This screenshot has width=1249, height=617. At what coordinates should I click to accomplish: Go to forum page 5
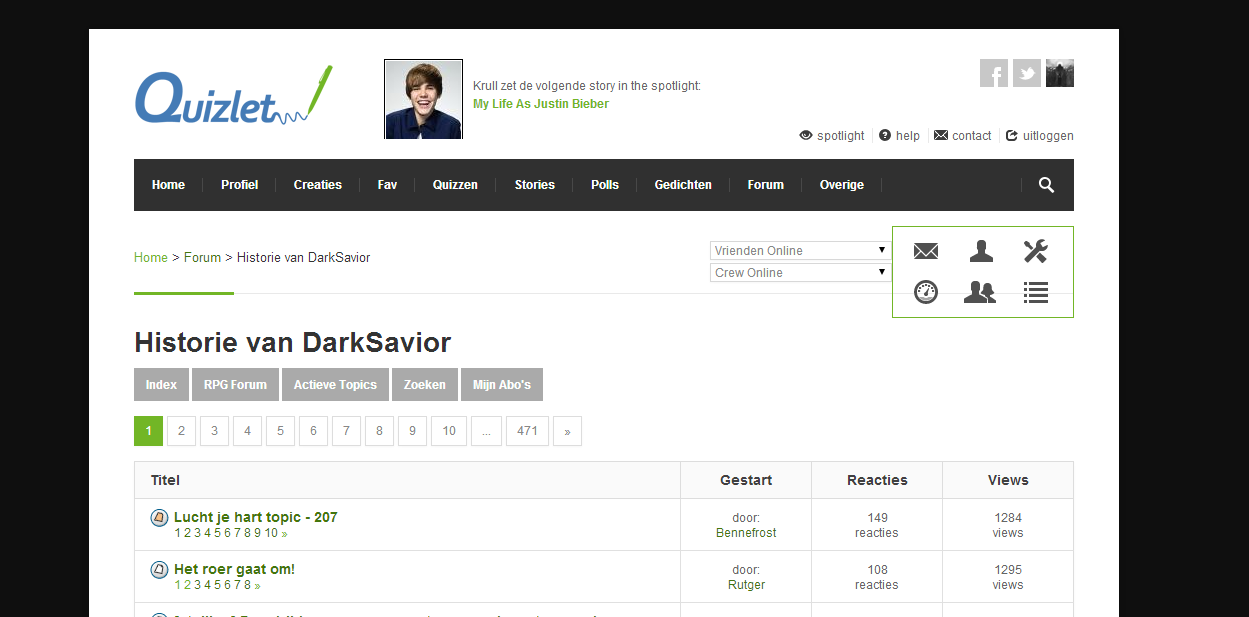280,431
